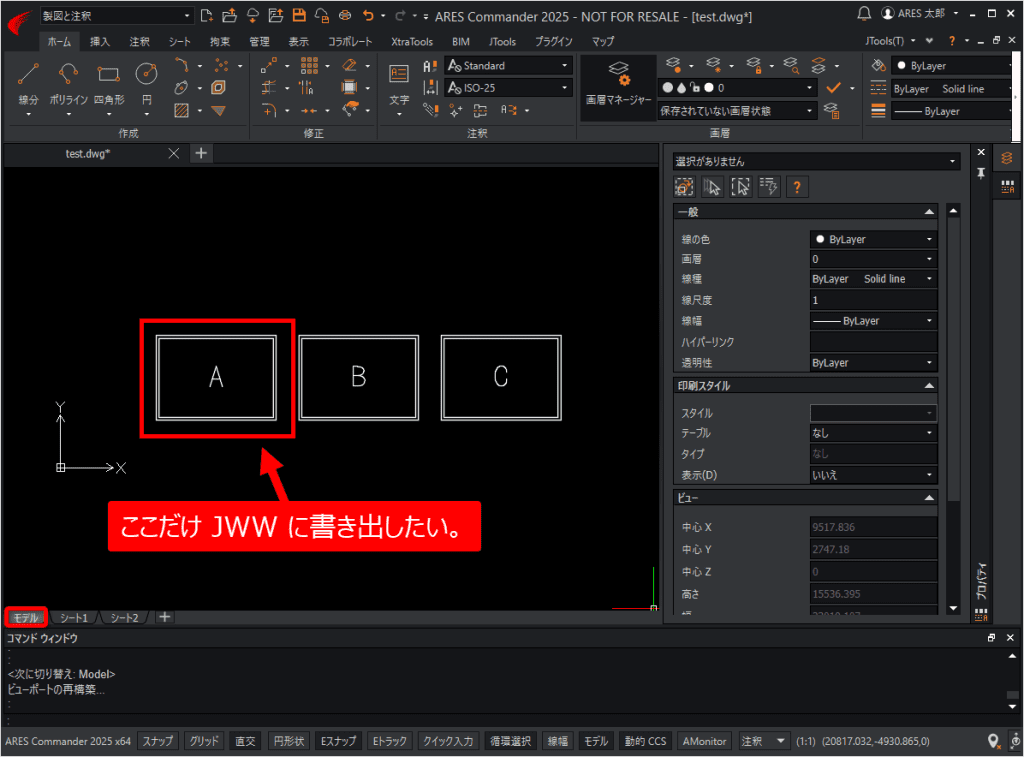Click the notification bell icon
1024x757 pixels.
[x=864, y=13]
